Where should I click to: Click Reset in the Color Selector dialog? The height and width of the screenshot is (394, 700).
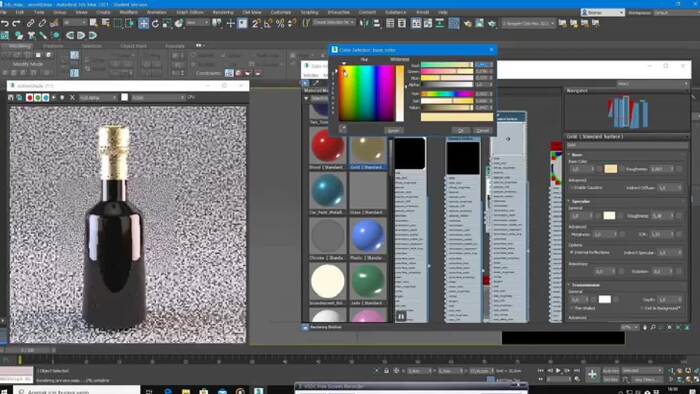(393, 130)
